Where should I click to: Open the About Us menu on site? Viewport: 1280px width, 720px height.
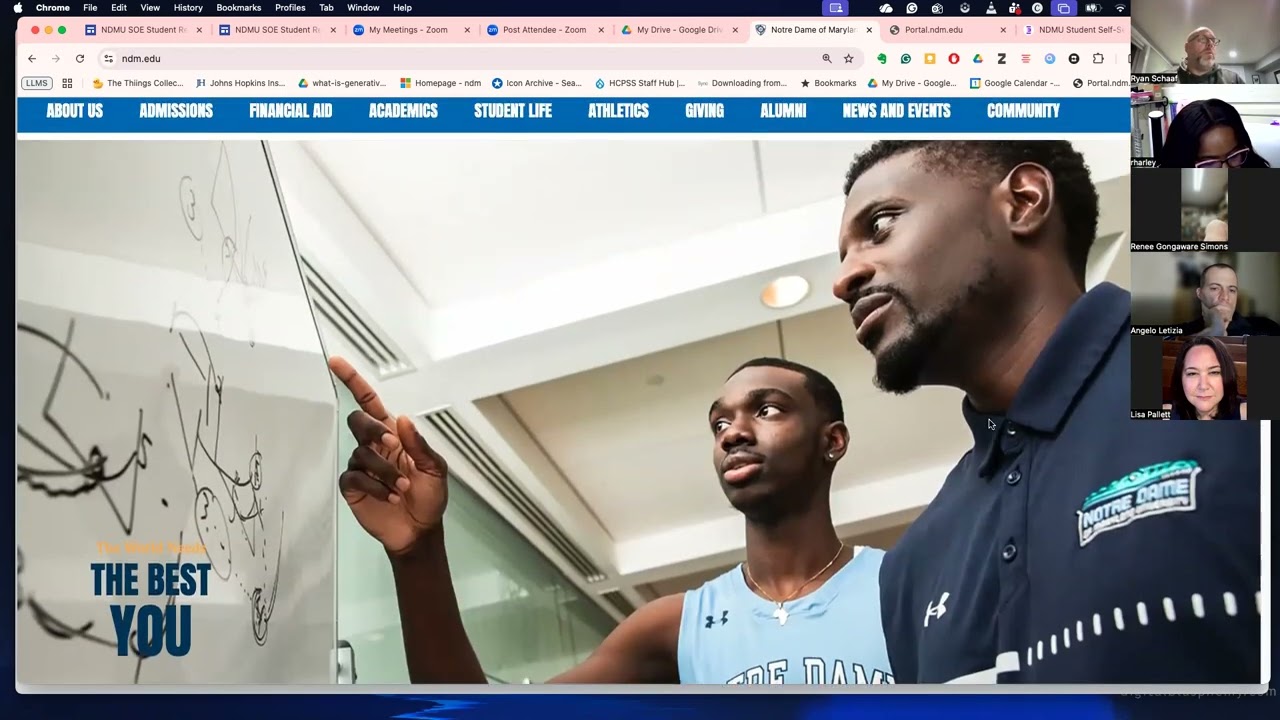tap(74, 111)
